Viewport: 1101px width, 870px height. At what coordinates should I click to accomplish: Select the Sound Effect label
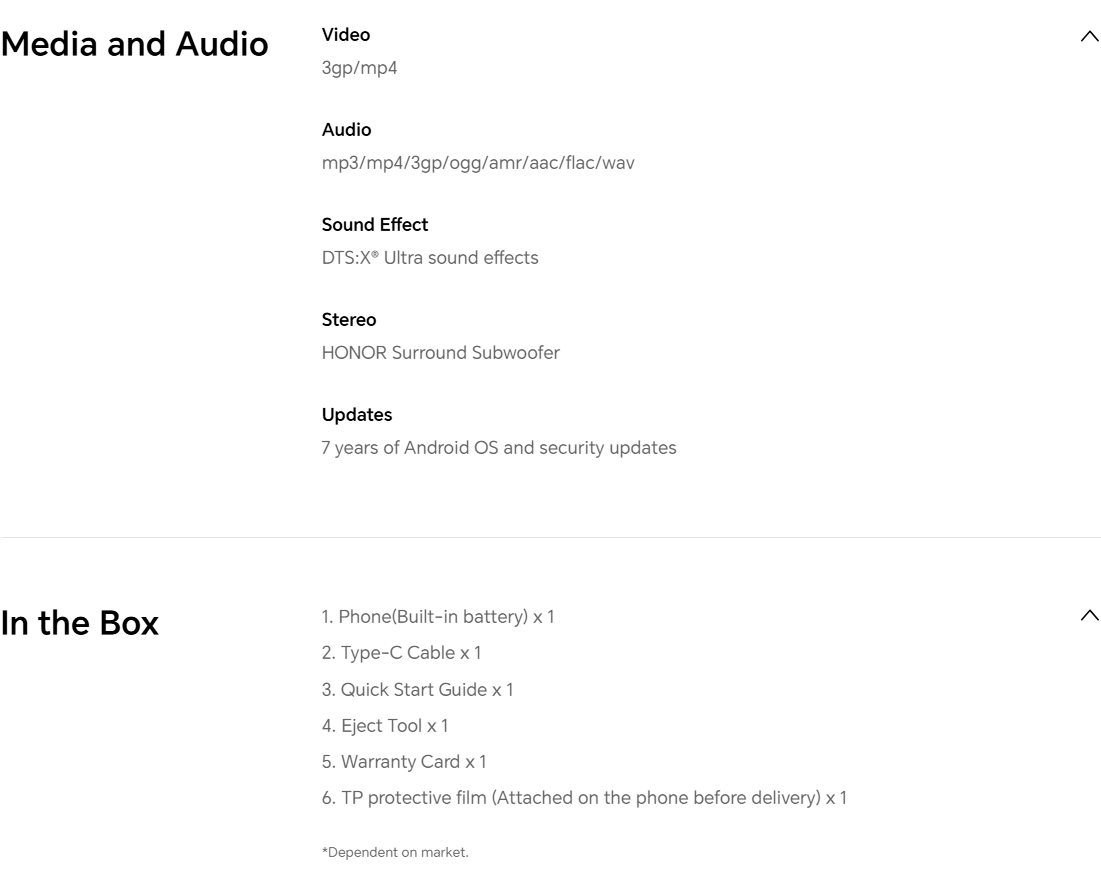(x=375, y=225)
